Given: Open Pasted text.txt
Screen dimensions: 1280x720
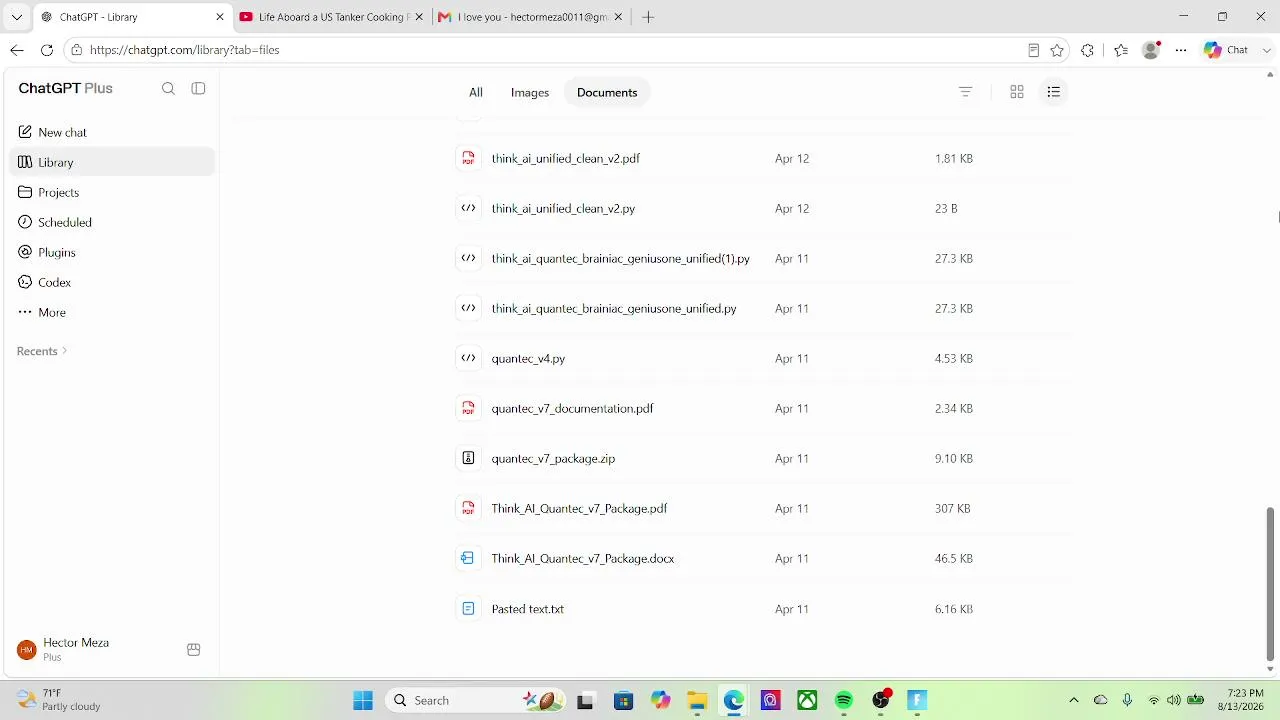Looking at the screenshot, I should point(527,608).
